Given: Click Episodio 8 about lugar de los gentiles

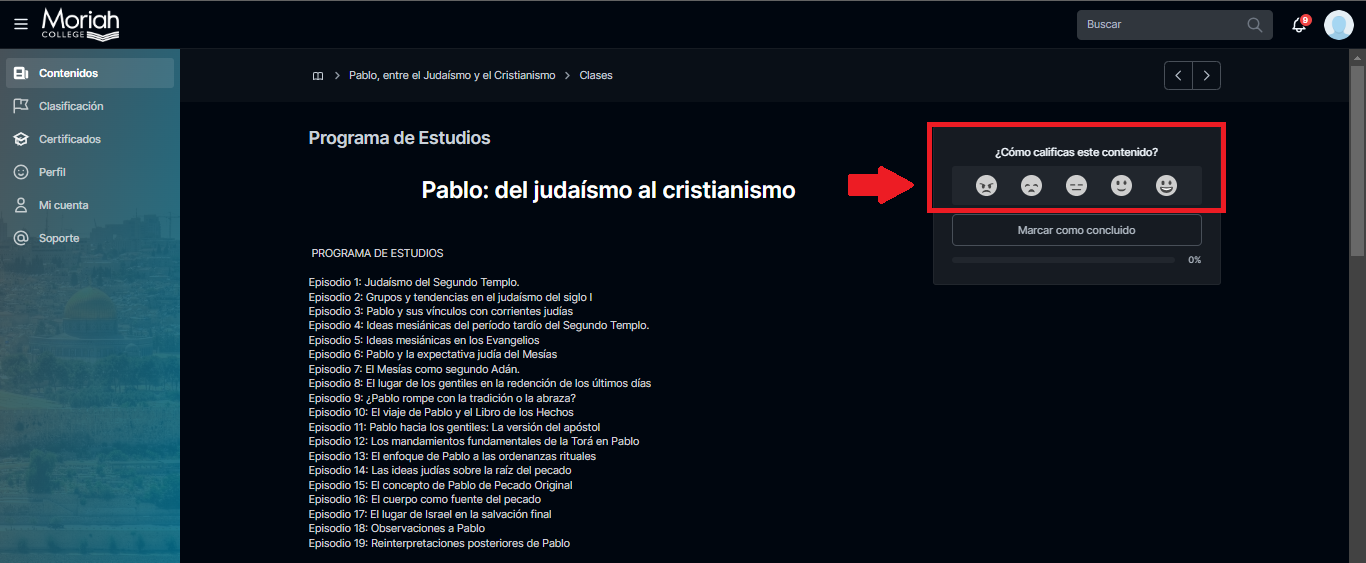Looking at the screenshot, I should click(x=480, y=384).
